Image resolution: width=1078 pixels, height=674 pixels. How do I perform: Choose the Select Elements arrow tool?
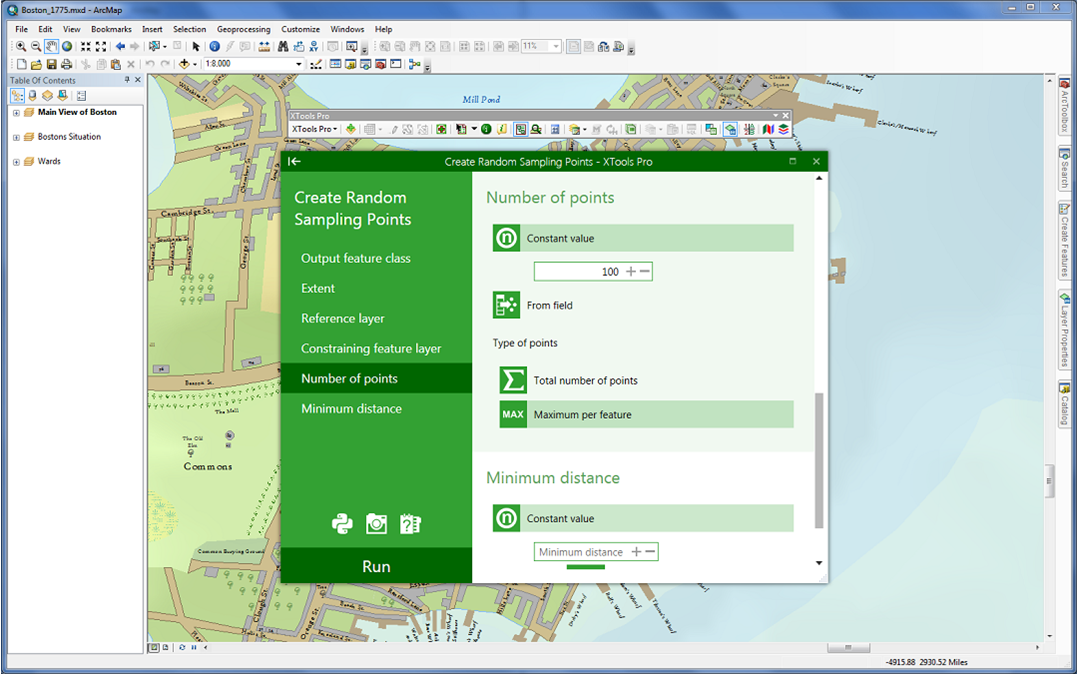(x=196, y=47)
